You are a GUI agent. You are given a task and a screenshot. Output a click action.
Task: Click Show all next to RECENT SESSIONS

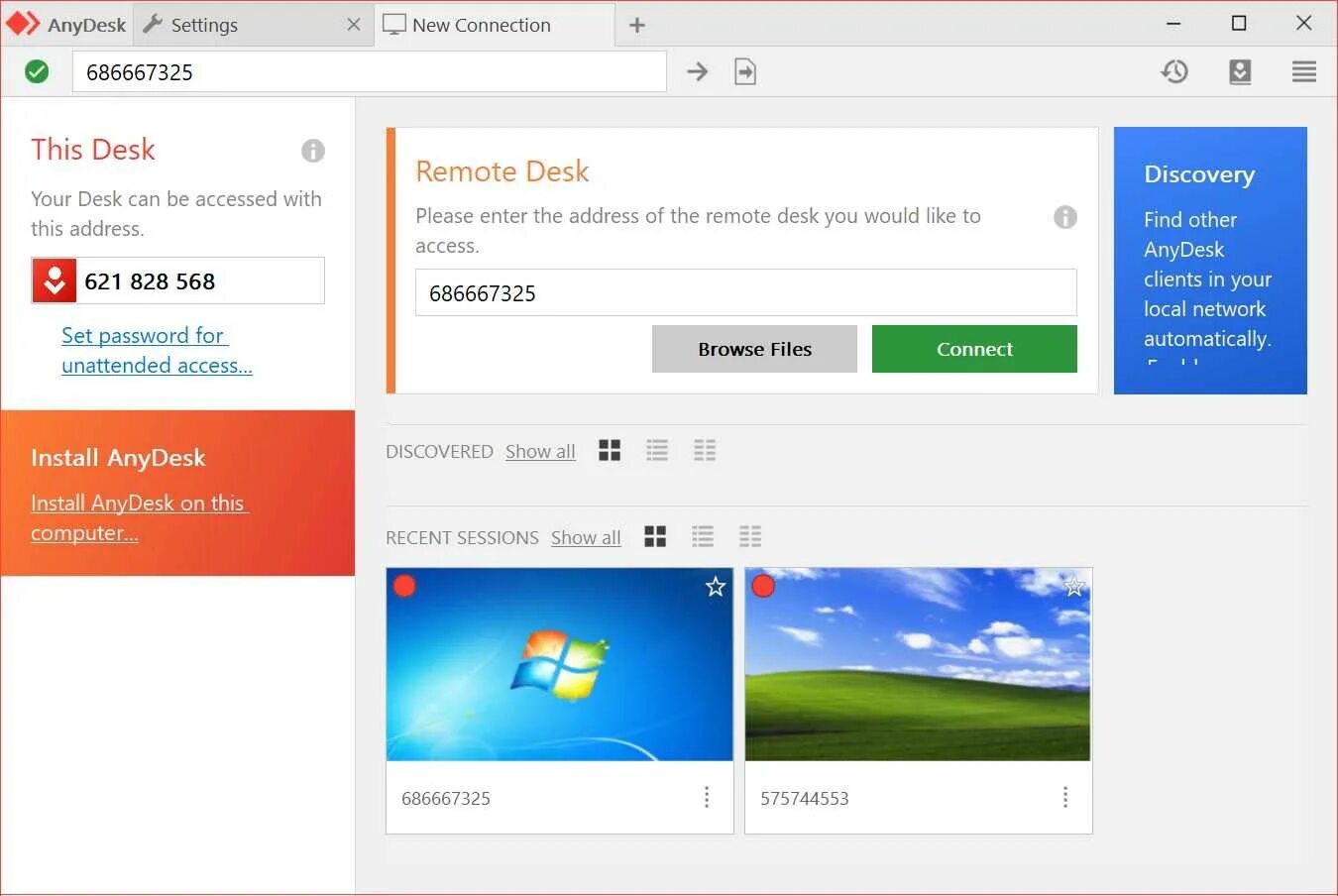point(586,537)
